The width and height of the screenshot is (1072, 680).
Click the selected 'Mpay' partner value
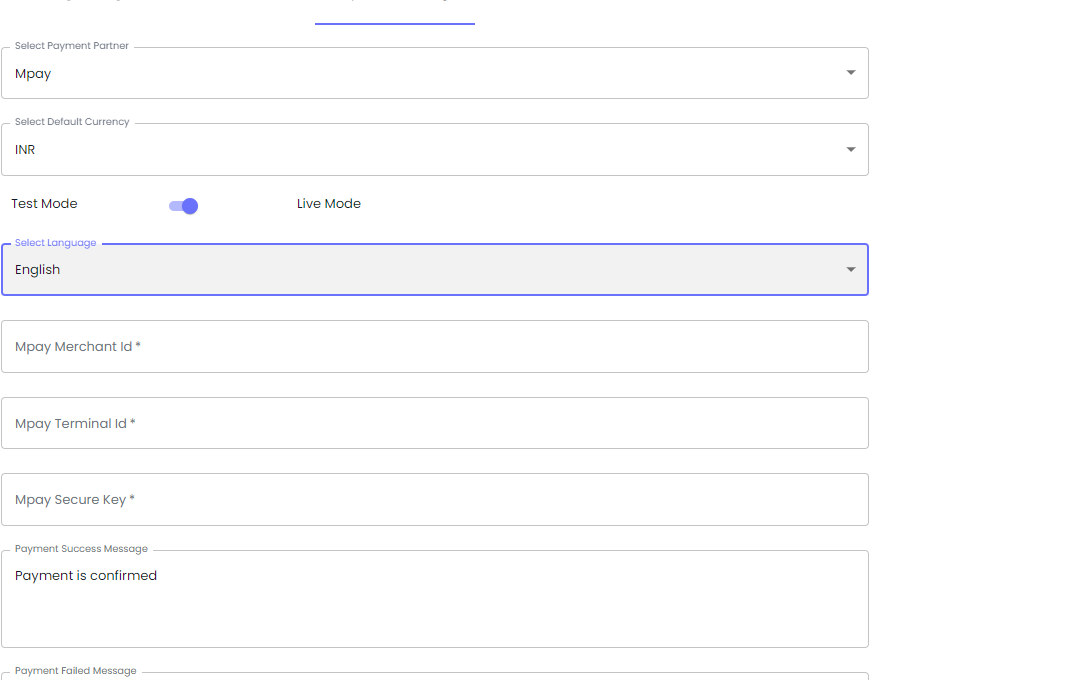pos(33,74)
